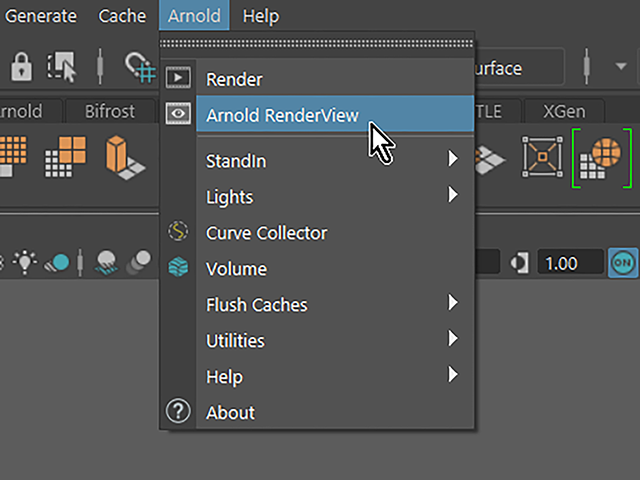
Task: Click the orange box on plane shelf icon
Action: pyautogui.click(x=125, y=158)
